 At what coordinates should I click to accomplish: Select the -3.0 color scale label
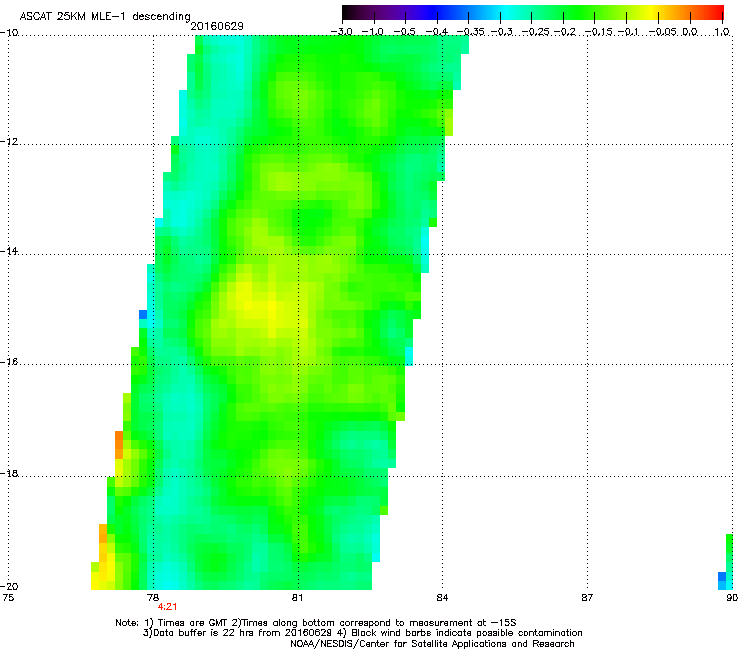coord(341,32)
